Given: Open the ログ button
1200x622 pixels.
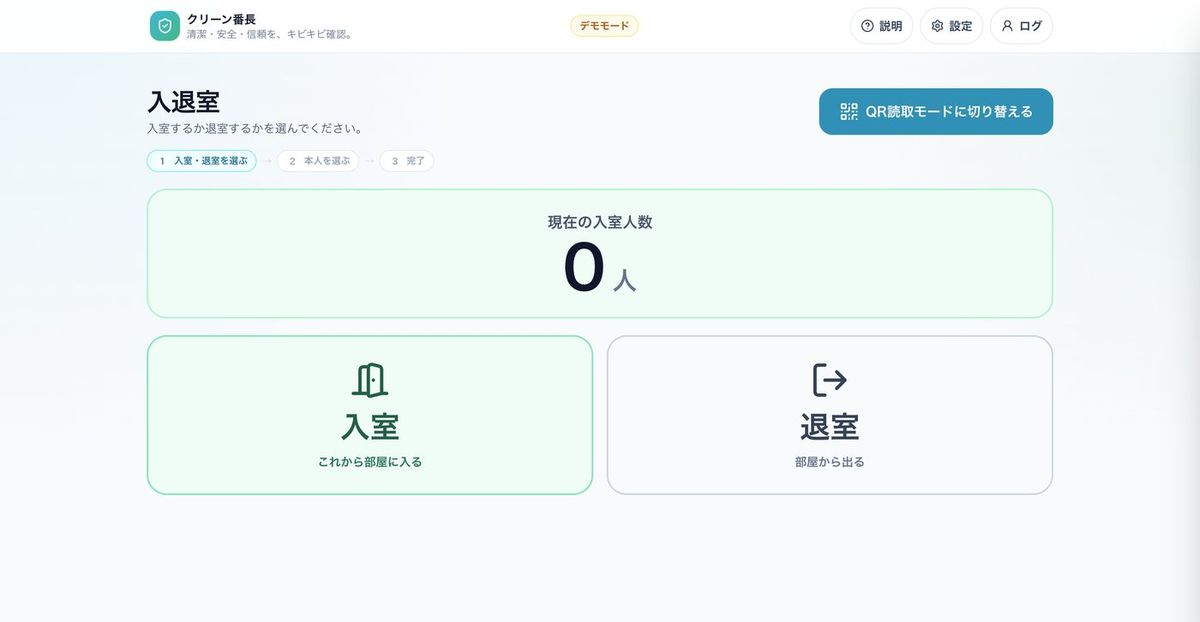Looking at the screenshot, I should (1021, 26).
